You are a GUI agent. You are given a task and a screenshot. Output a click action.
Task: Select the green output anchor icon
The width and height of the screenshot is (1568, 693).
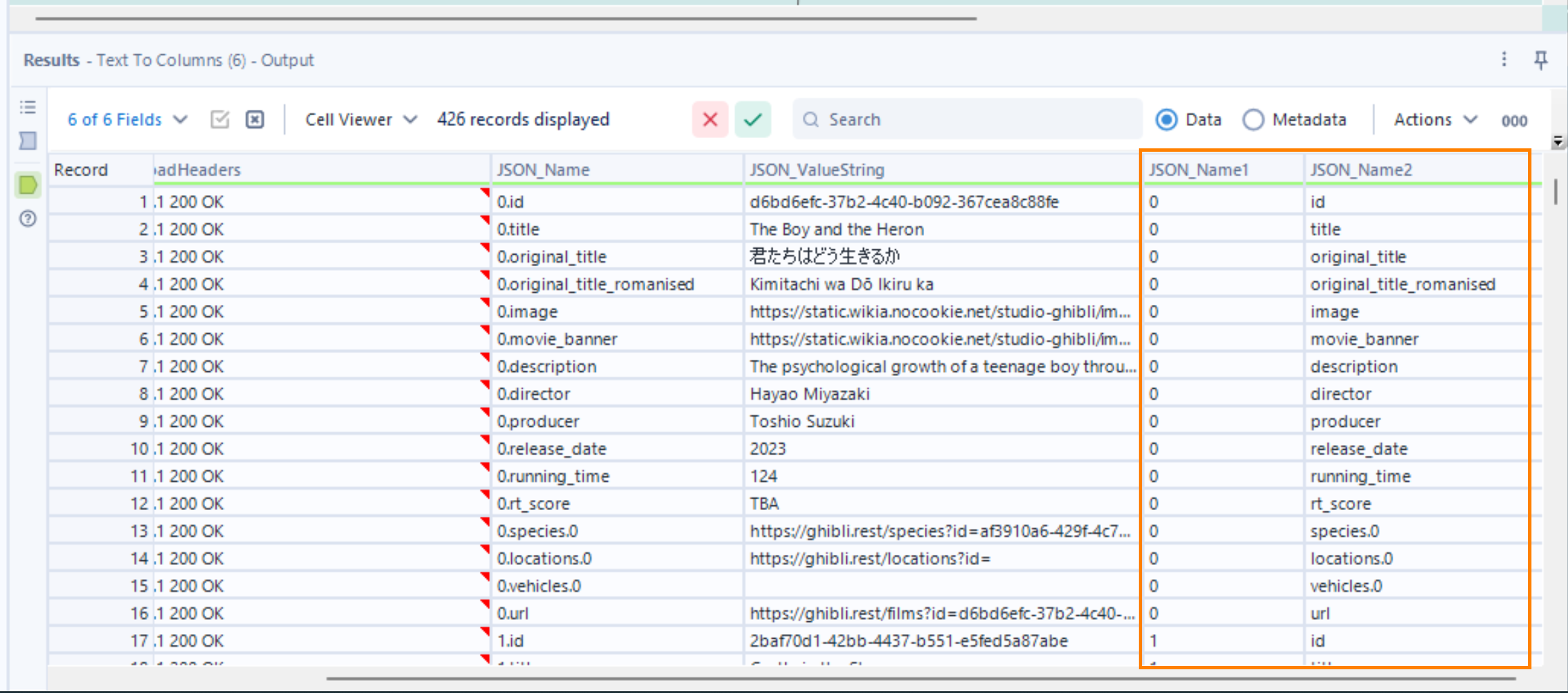point(28,185)
